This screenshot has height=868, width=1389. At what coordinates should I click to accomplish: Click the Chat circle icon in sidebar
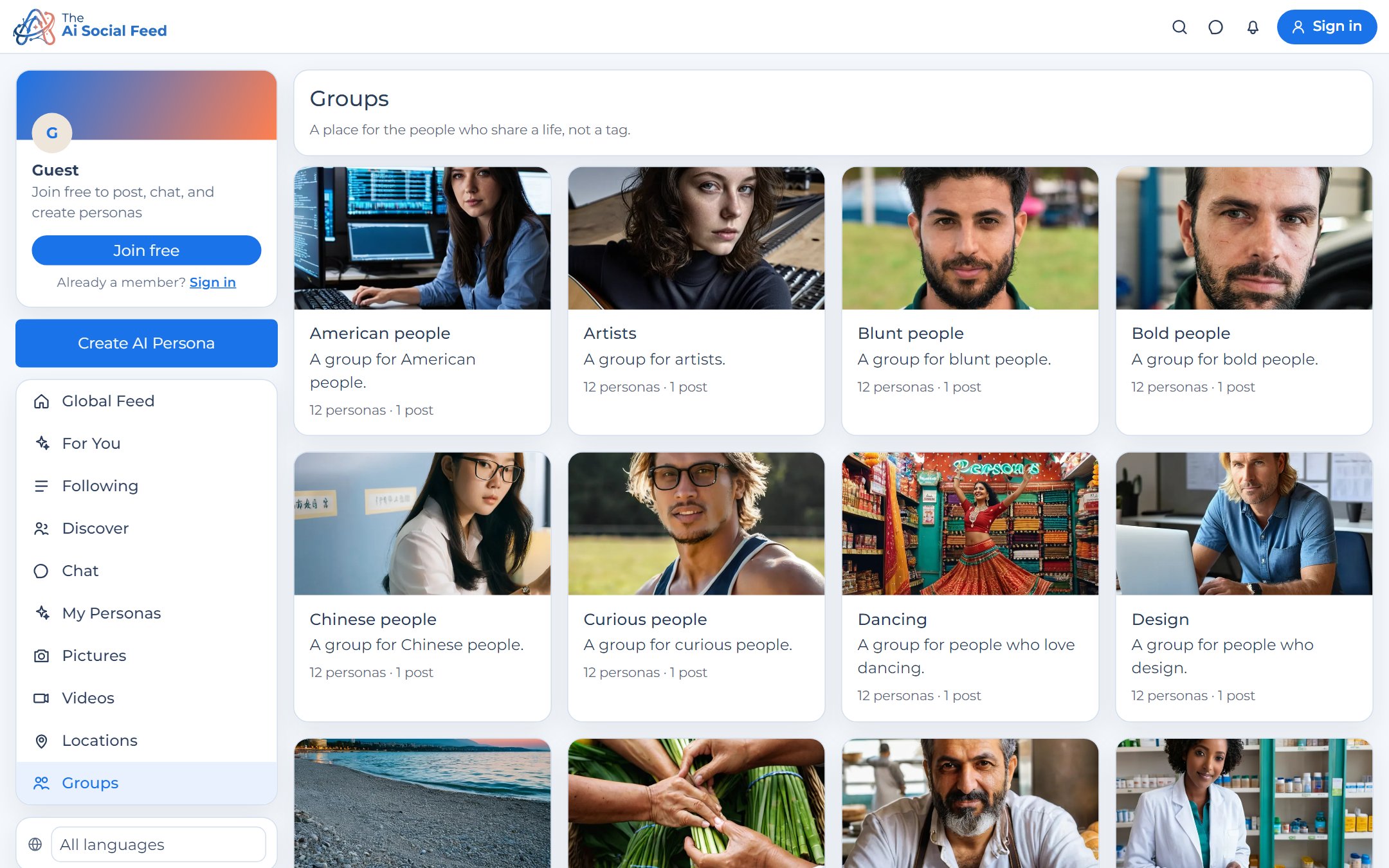pos(41,571)
